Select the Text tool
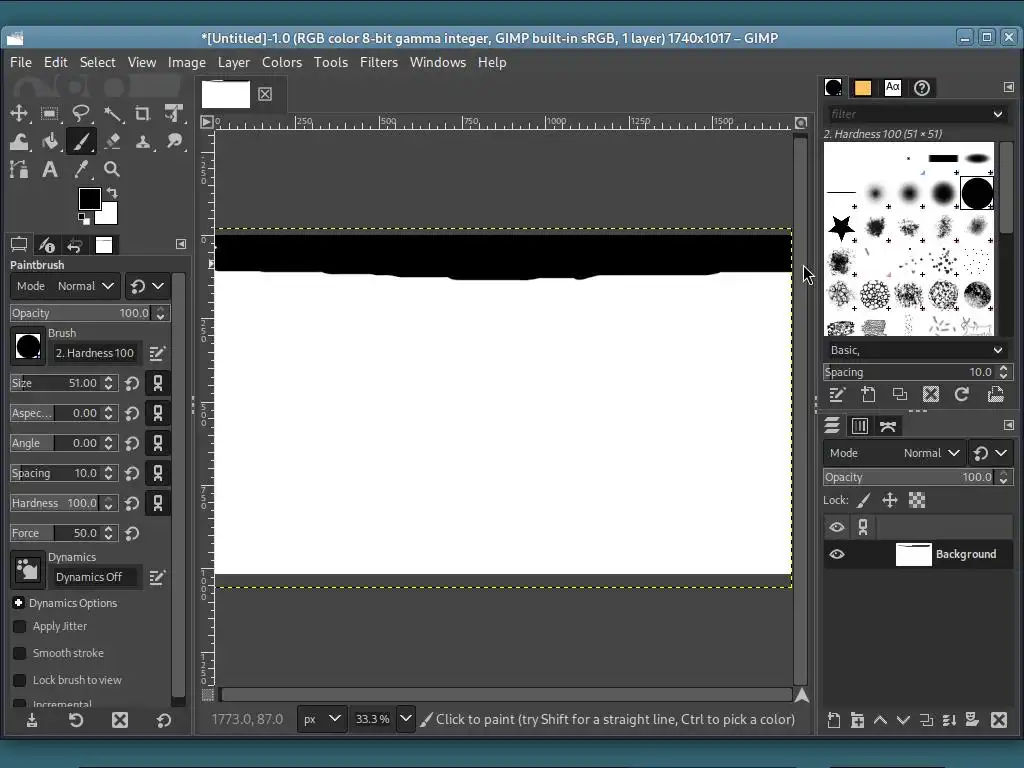The height and width of the screenshot is (768, 1024). [50, 170]
